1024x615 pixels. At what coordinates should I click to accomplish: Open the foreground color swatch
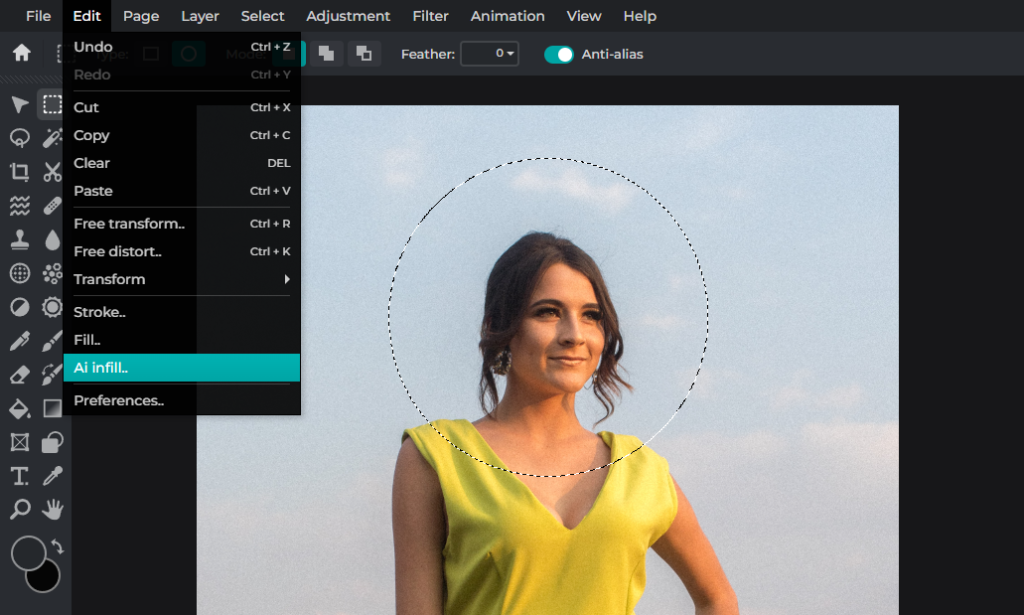[x=28, y=554]
